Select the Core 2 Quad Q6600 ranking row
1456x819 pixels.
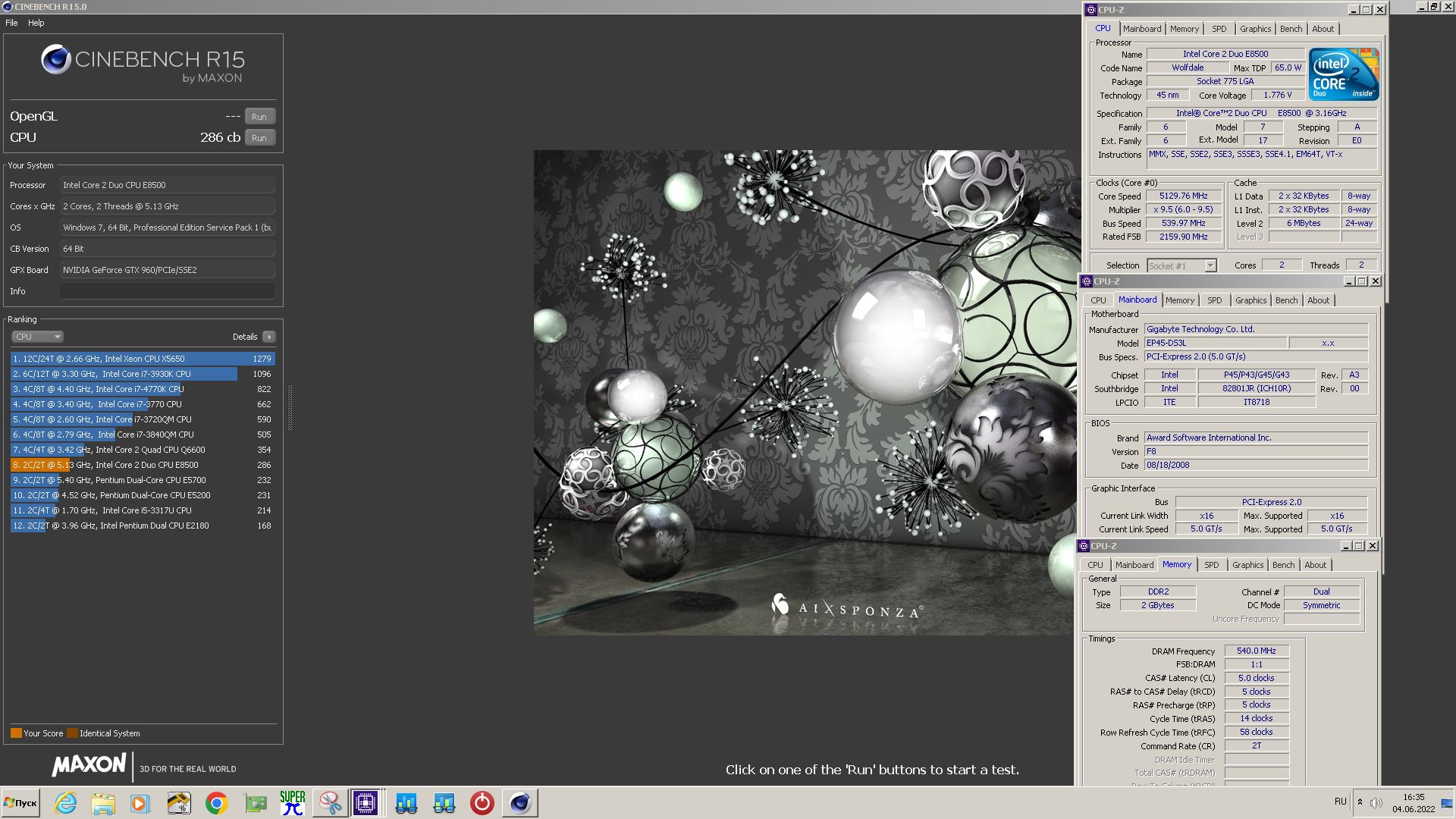pyautogui.click(x=143, y=450)
